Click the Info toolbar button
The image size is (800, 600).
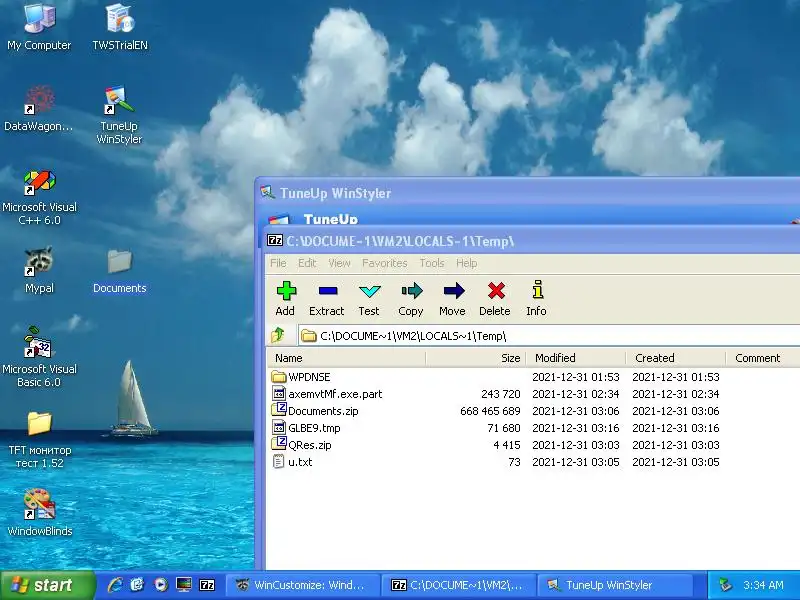click(x=537, y=299)
